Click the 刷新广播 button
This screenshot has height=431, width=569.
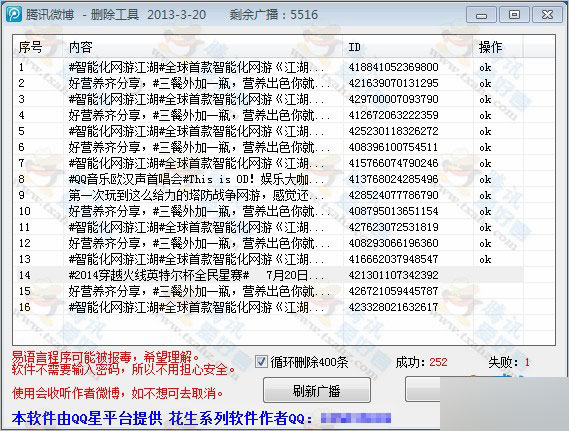[x=317, y=390]
